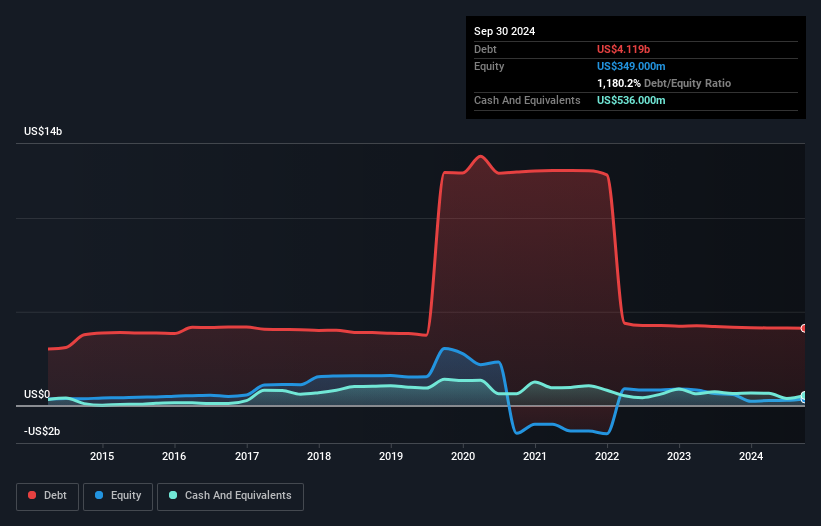821x526 pixels.
Task: Click the red Debt legend dot
Action: pyautogui.click(x=32, y=495)
